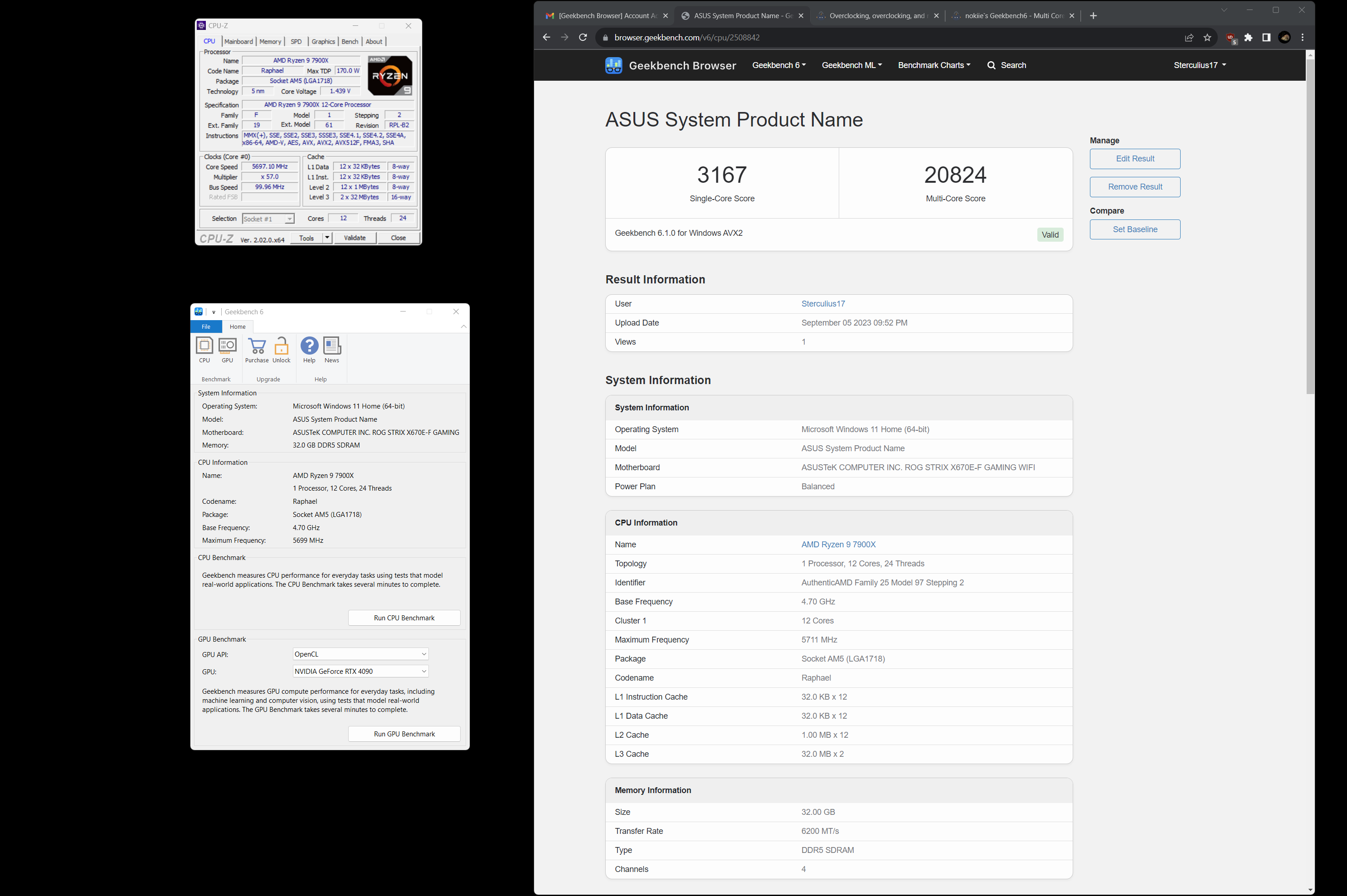The image size is (1347, 896).
Task: Open the Chrome profile avatar
Action: coord(1284,38)
